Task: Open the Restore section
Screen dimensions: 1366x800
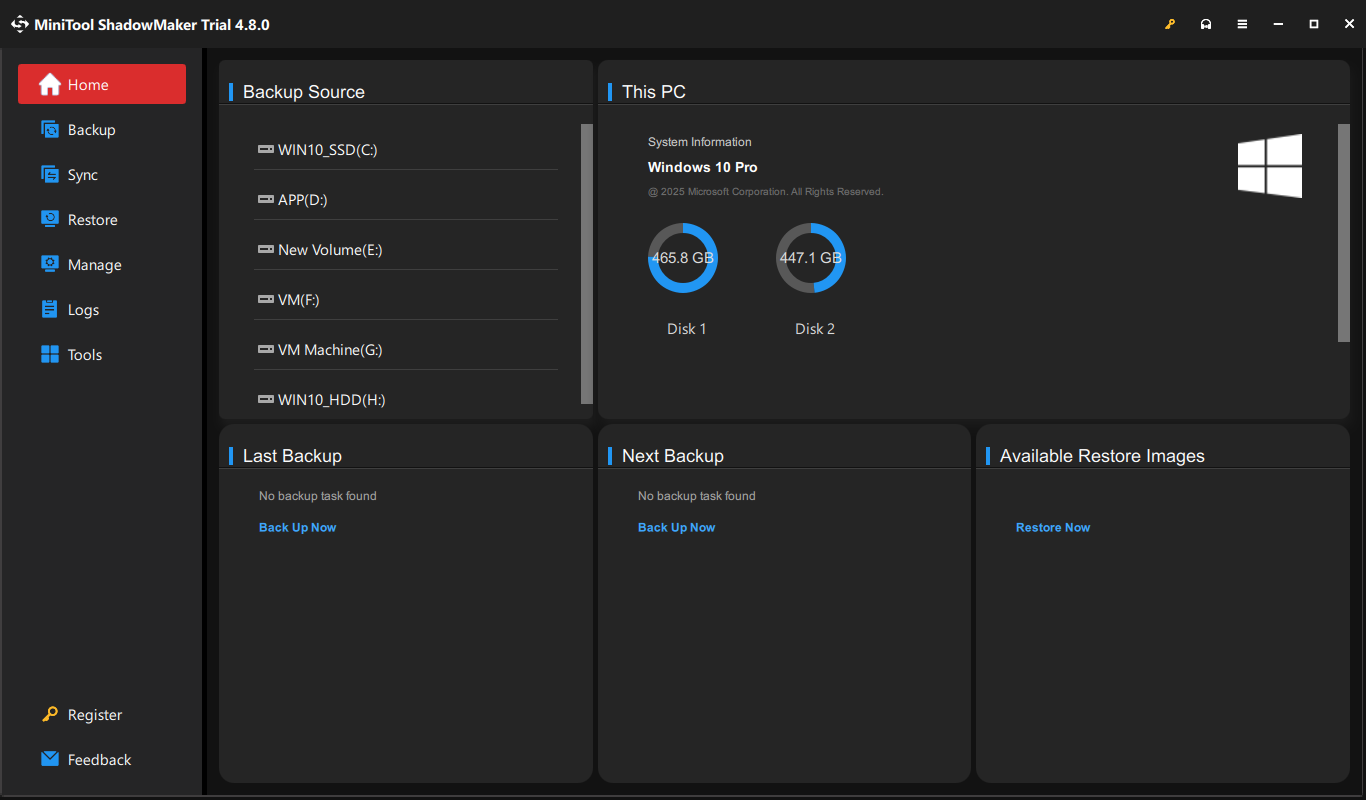Action: pyautogui.click(x=93, y=219)
